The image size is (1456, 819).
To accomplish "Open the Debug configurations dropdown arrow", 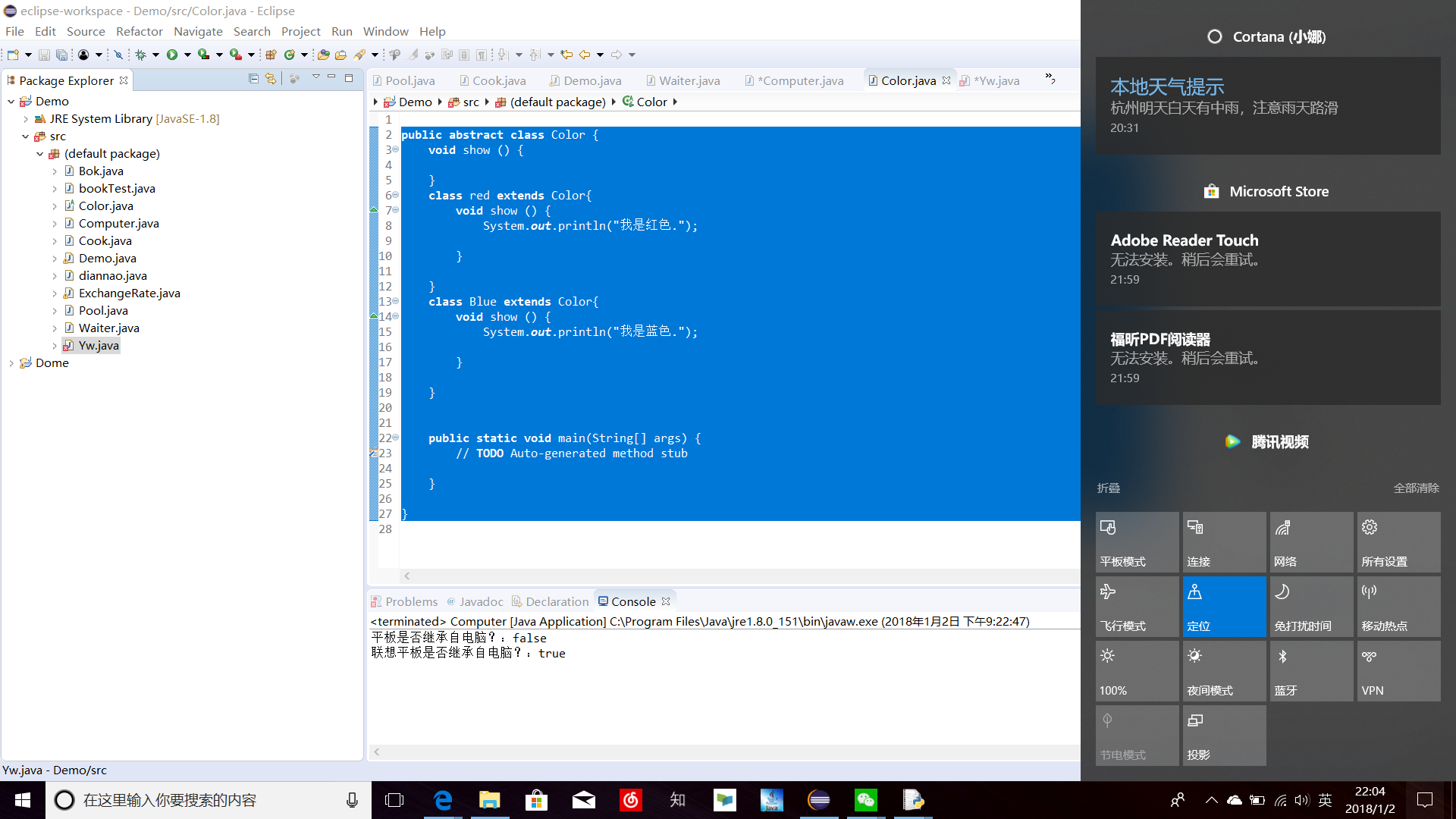I will click(x=155, y=55).
